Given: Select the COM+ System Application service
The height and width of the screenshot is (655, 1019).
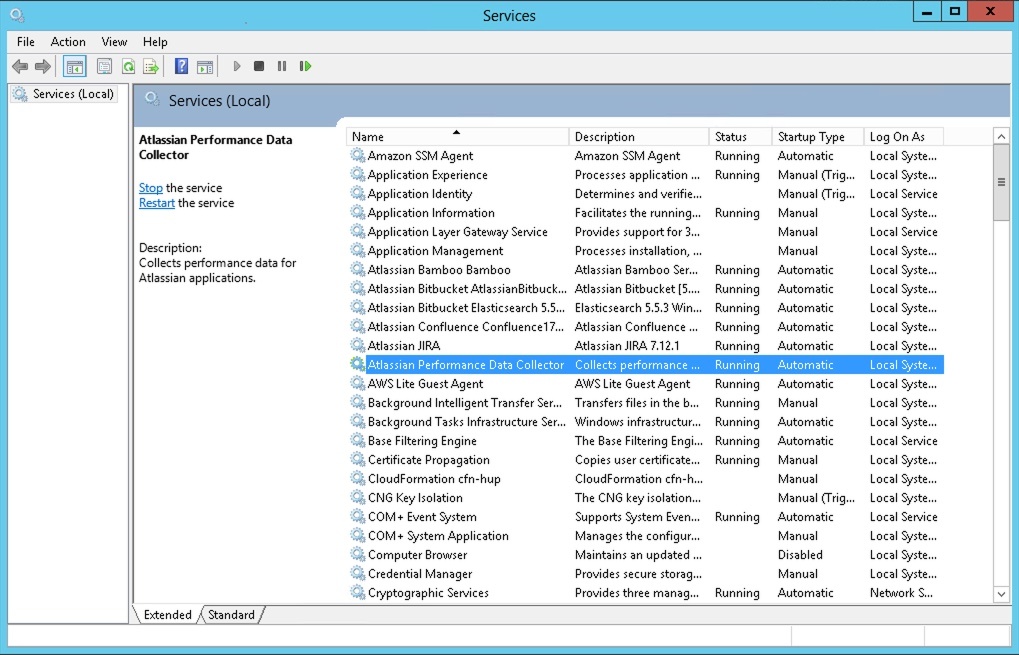Looking at the screenshot, I should (x=646, y=535).
